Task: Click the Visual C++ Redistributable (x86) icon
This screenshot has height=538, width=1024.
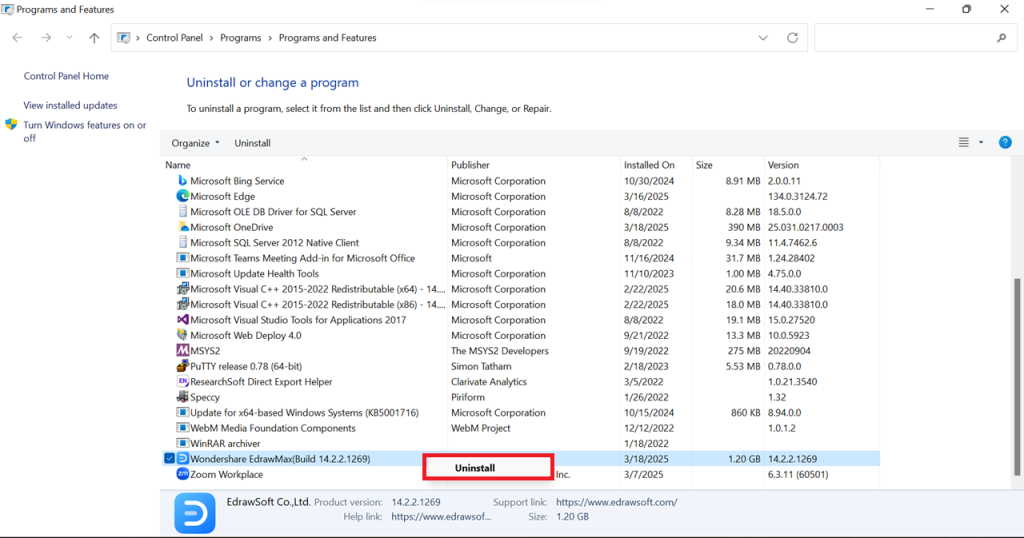Action: point(183,304)
